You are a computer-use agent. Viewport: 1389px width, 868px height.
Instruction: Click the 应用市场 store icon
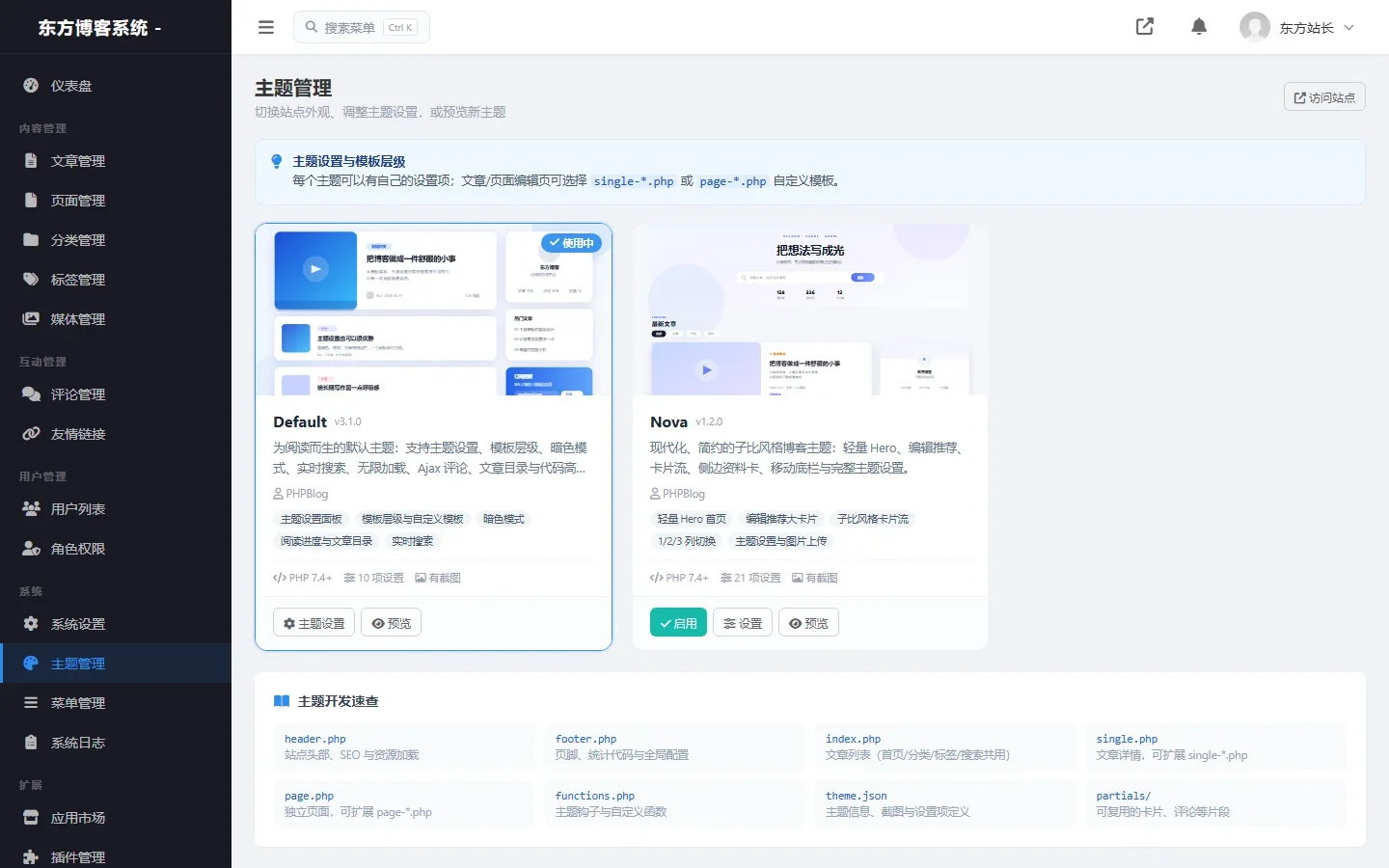click(31, 818)
